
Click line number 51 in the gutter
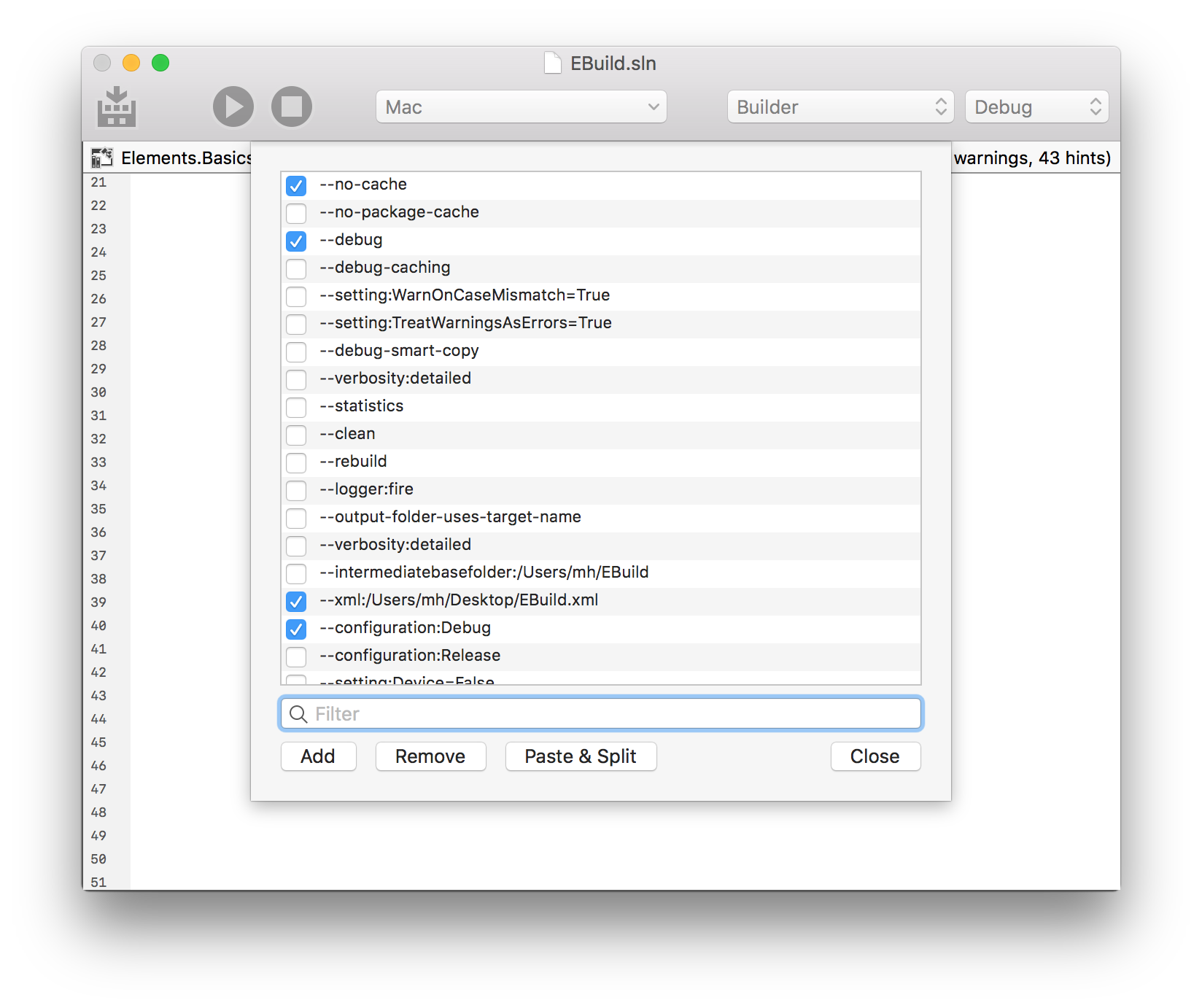tap(98, 882)
